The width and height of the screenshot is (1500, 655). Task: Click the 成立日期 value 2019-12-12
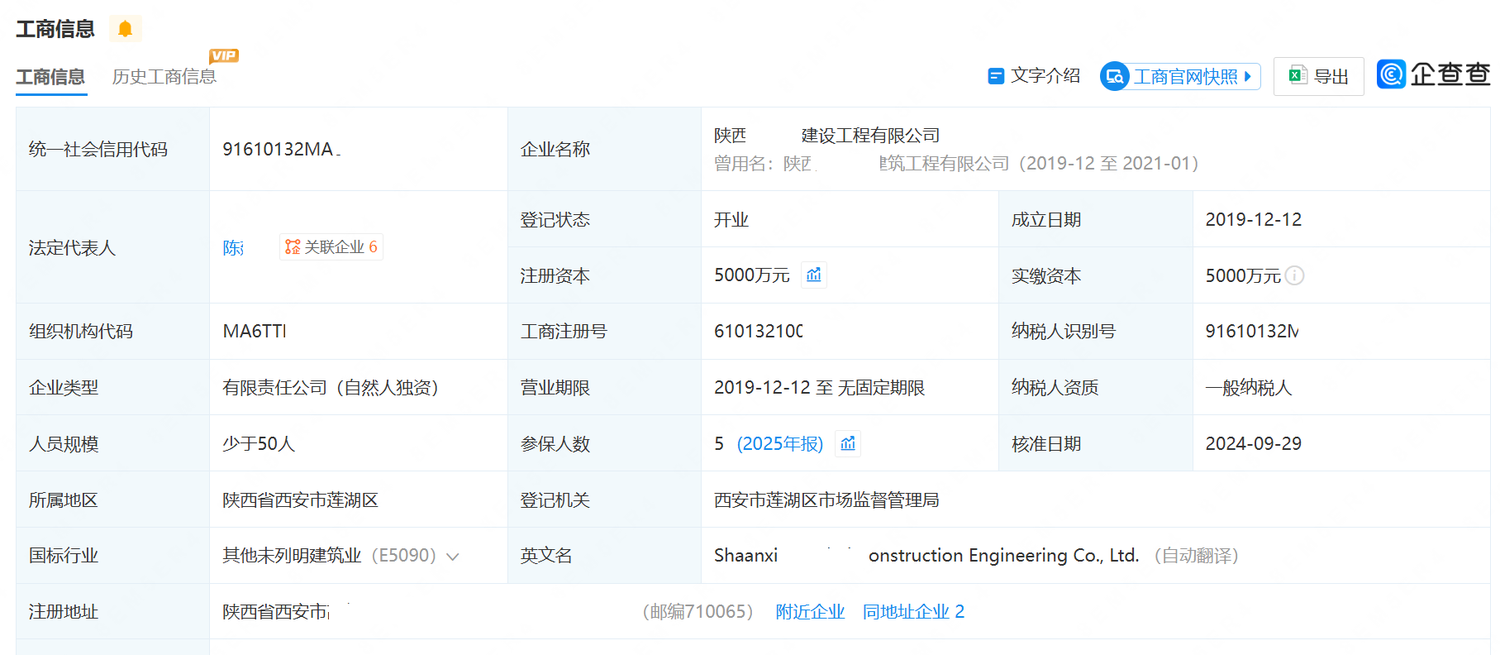(x=1253, y=220)
